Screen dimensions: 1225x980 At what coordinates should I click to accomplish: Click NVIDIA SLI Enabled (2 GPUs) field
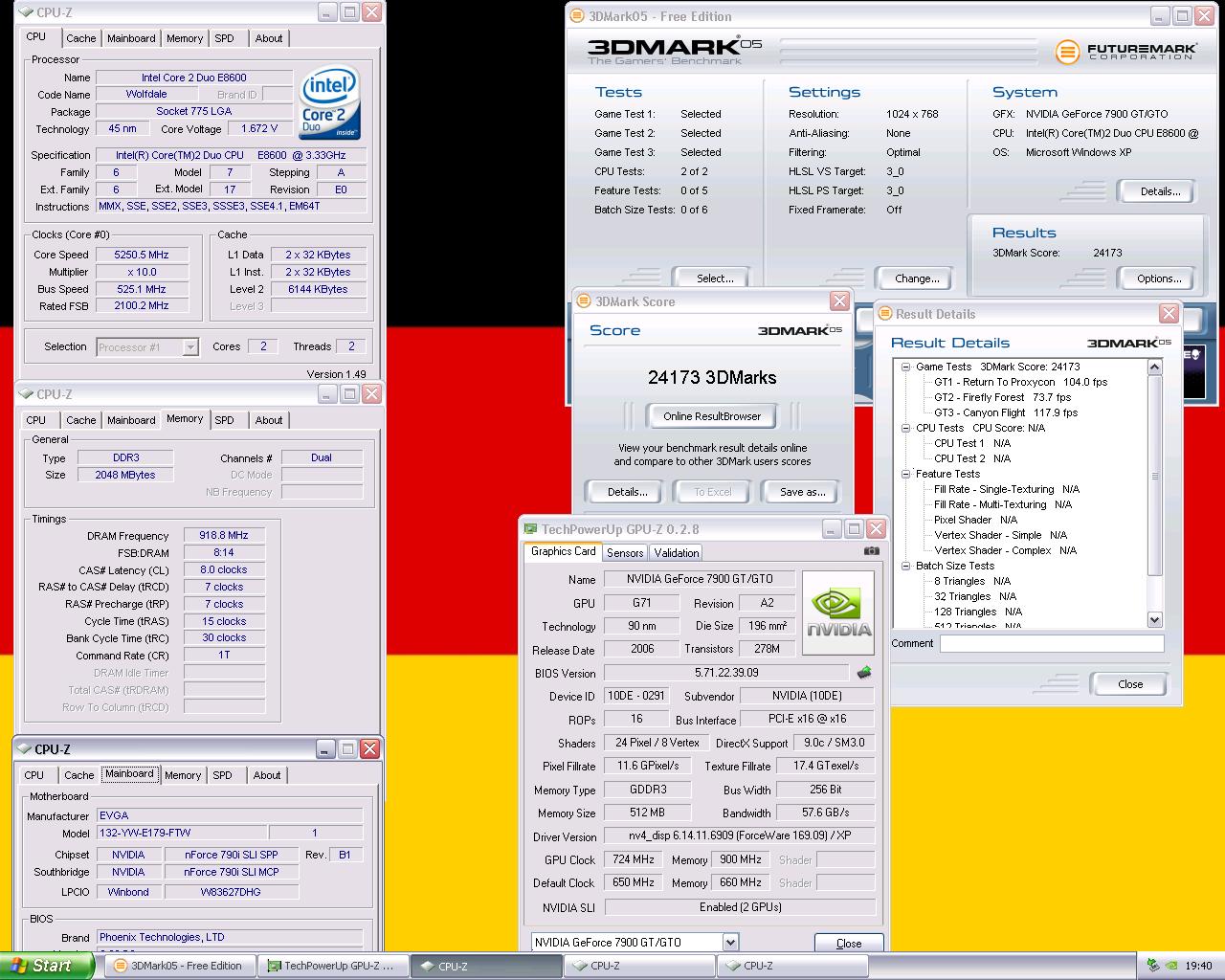click(x=740, y=906)
